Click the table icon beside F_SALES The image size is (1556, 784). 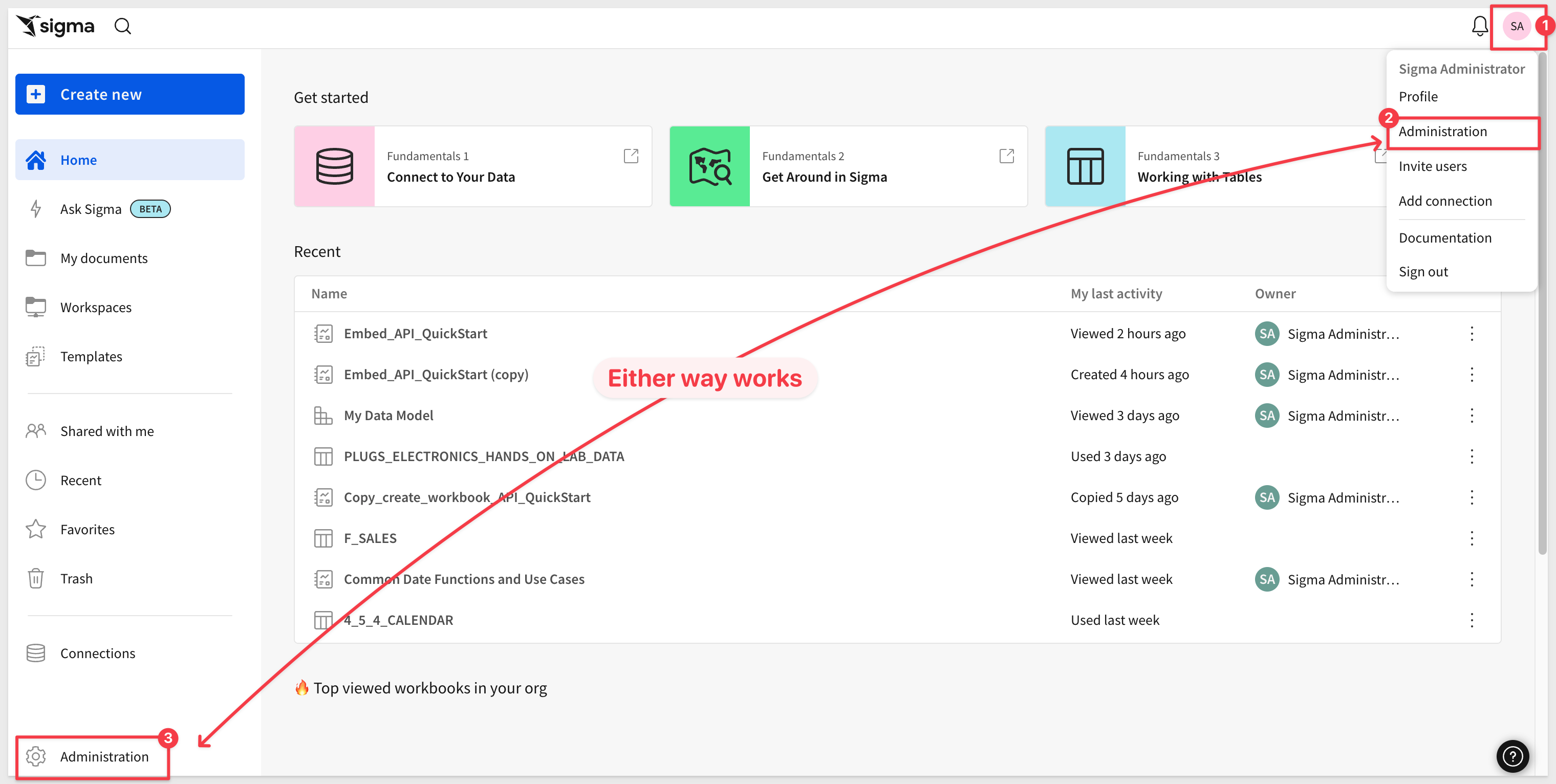[x=323, y=538]
